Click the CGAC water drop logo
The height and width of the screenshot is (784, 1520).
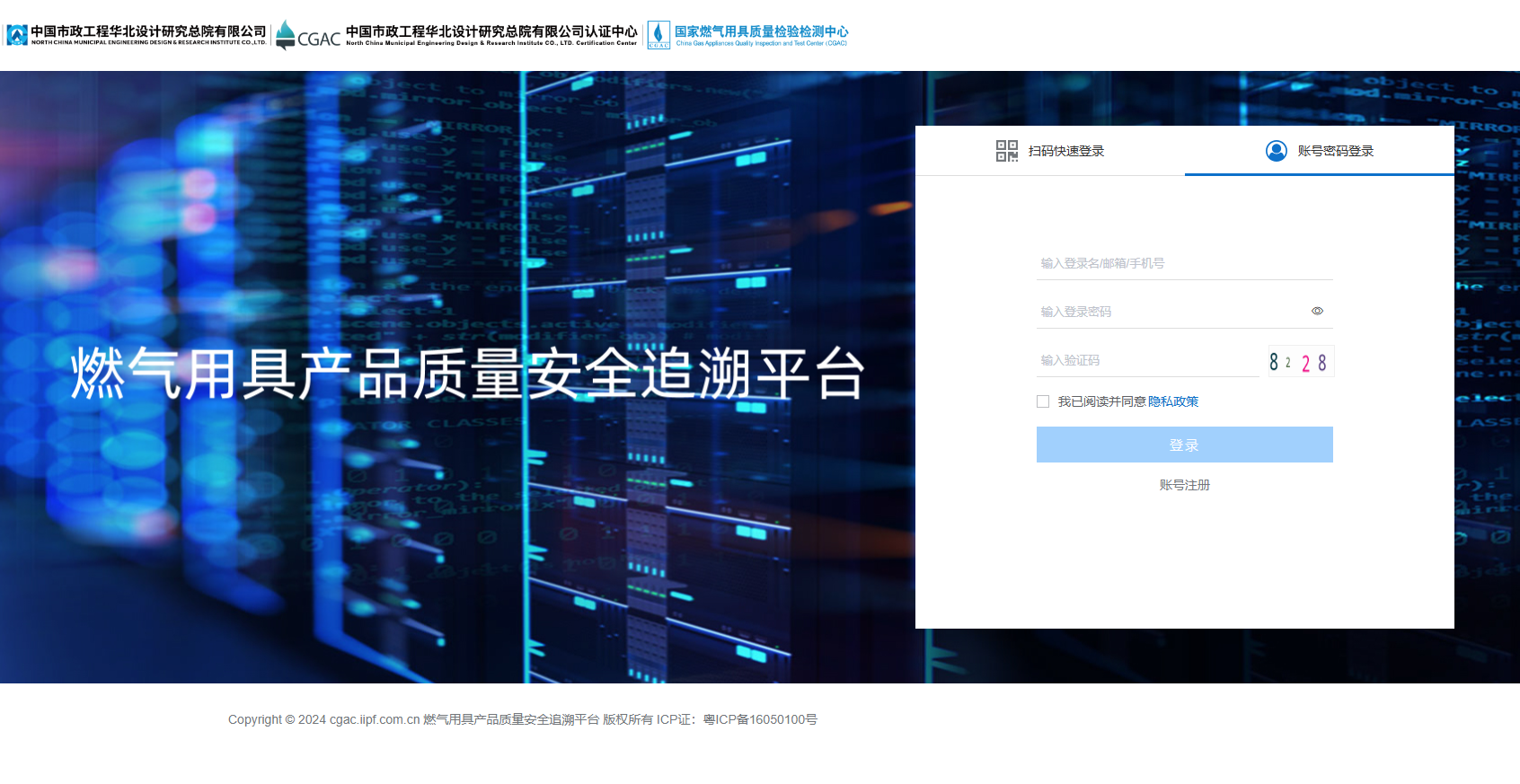(x=285, y=35)
